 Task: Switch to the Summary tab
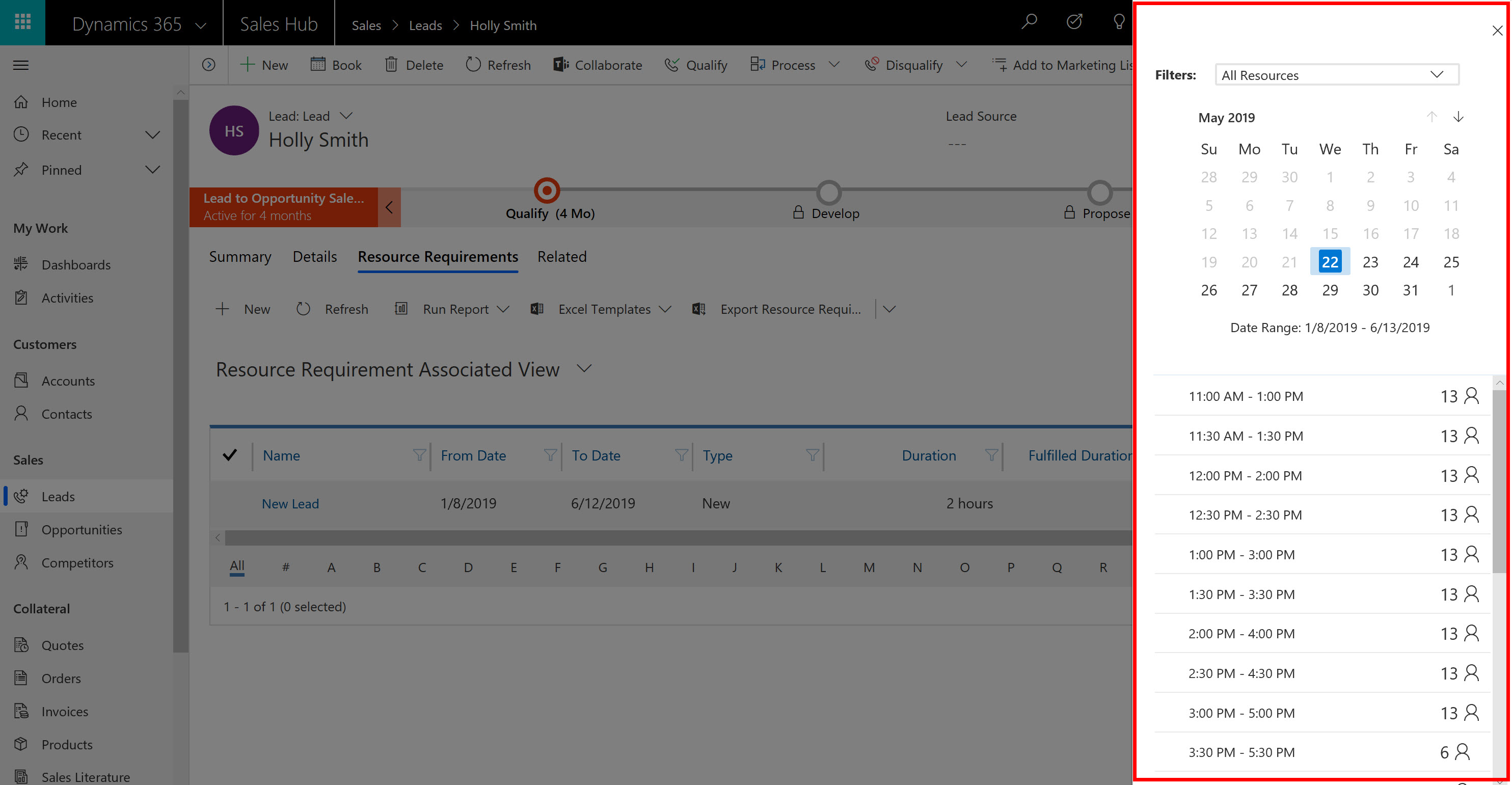pyautogui.click(x=240, y=257)
